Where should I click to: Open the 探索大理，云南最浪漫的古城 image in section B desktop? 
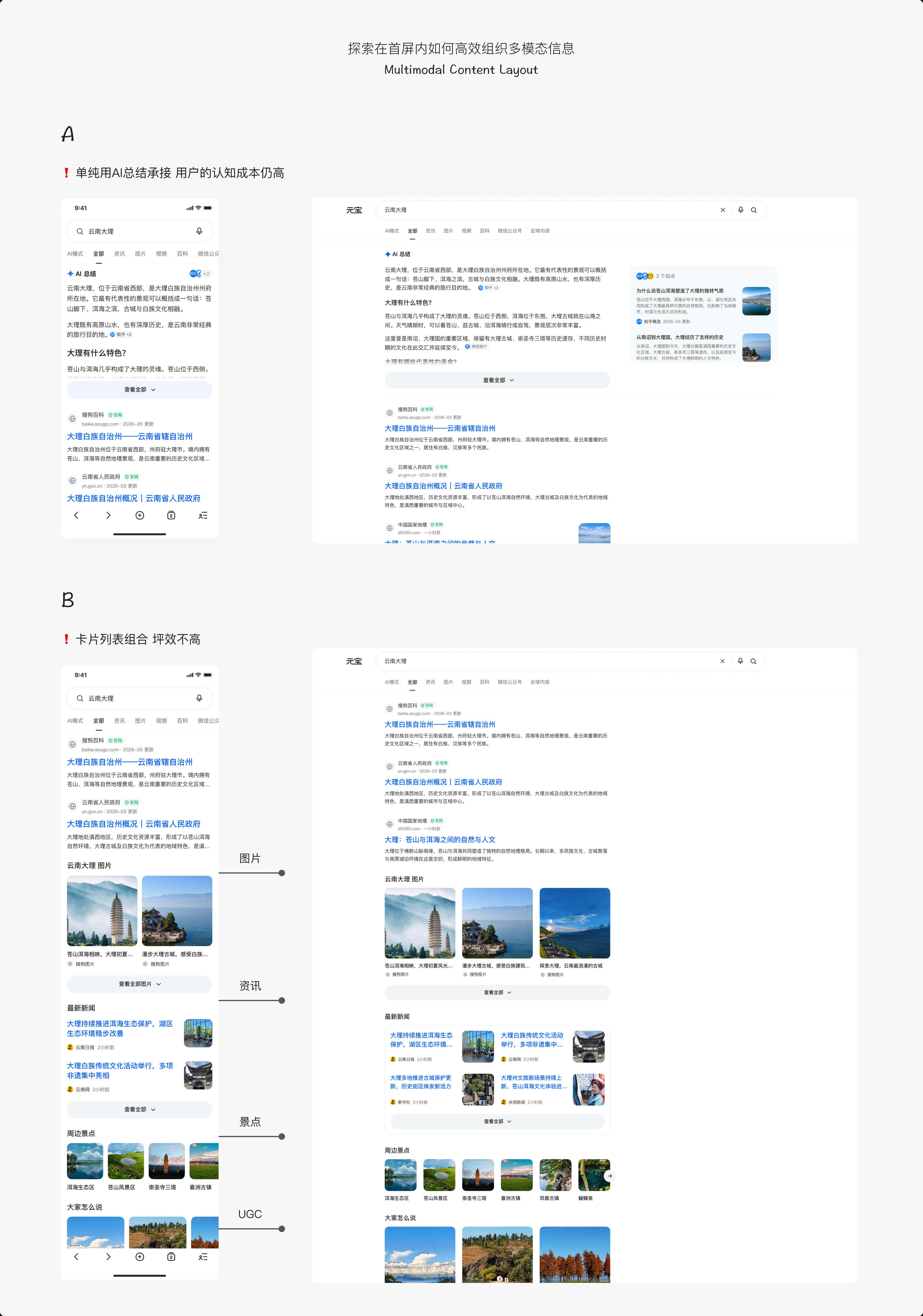point(575,923)
